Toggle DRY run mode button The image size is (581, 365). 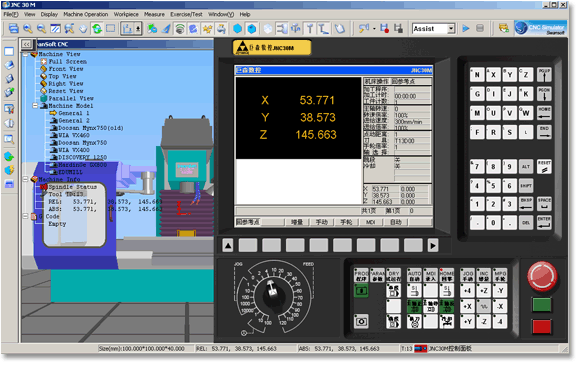(x=394, y=275)
